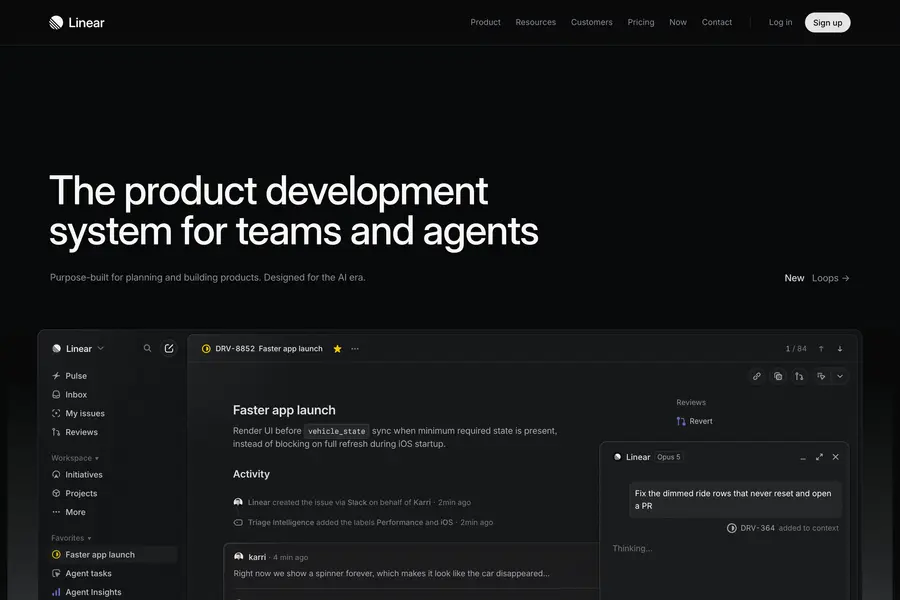900x600 pixels.
Task: Click the Log in link
Action: [780, 22]
